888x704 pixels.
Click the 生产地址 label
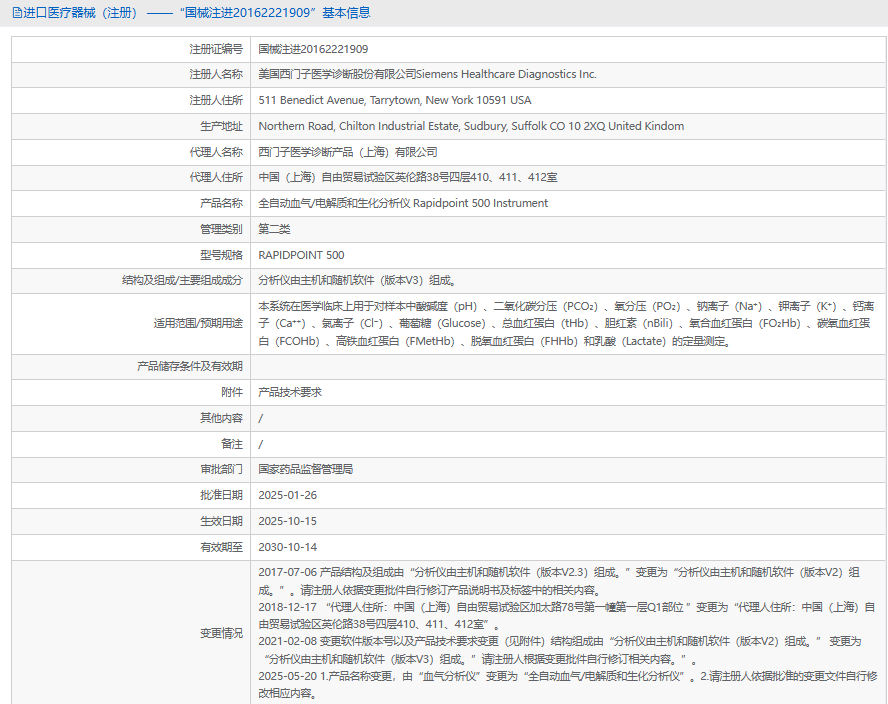point(221,126)
